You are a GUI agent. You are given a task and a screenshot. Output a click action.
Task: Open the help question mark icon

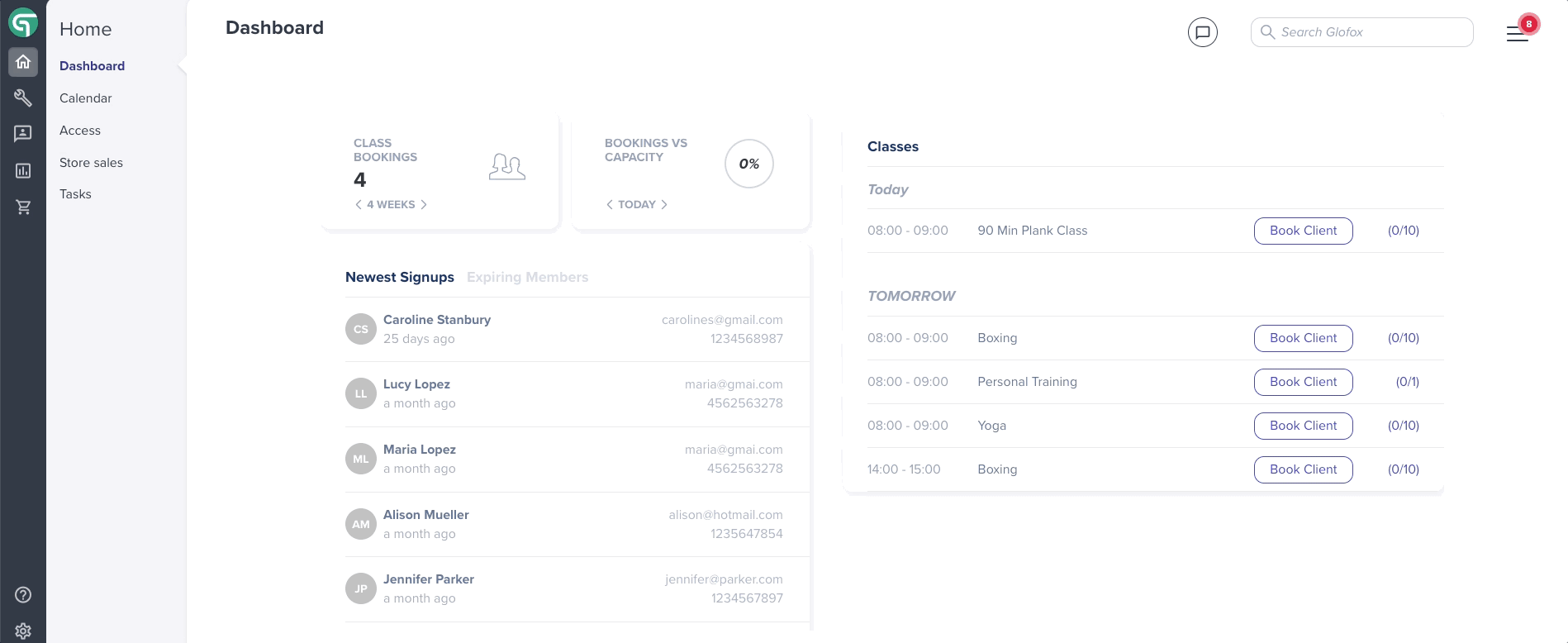[x=23, y=594]
